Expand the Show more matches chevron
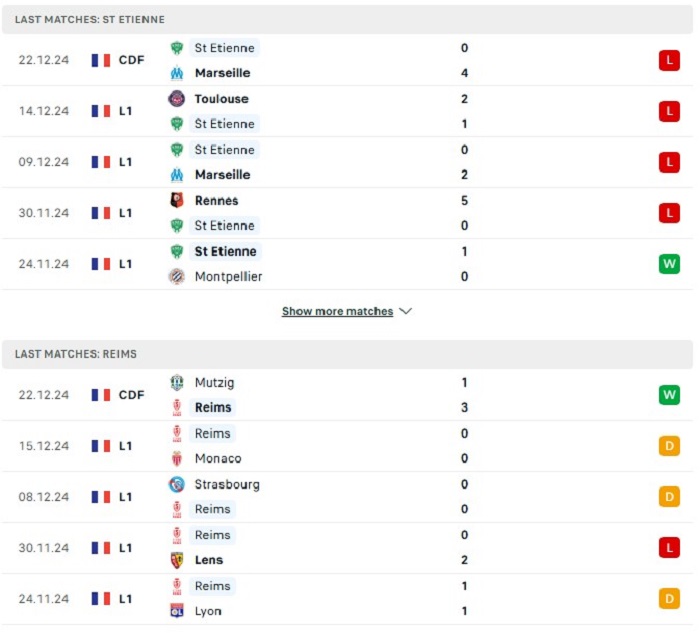Viewport: 700px width, 633px height. point(405,311)
